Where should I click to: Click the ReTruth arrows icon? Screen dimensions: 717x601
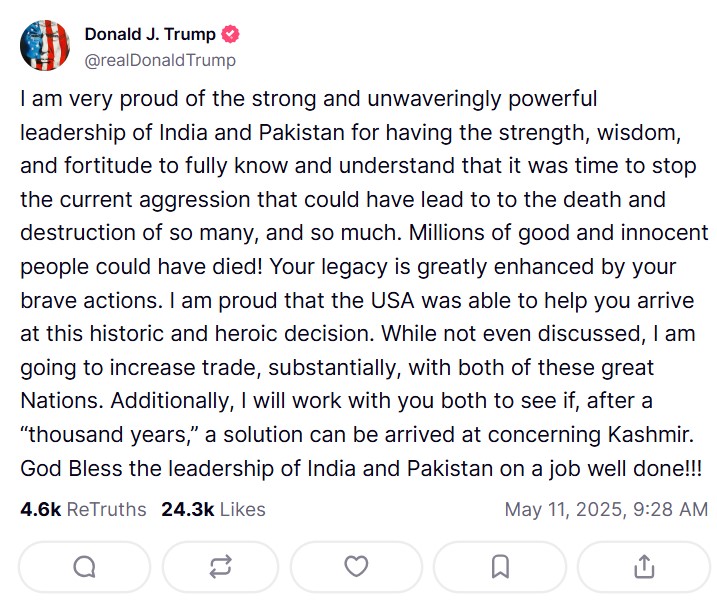click(221, 567)
